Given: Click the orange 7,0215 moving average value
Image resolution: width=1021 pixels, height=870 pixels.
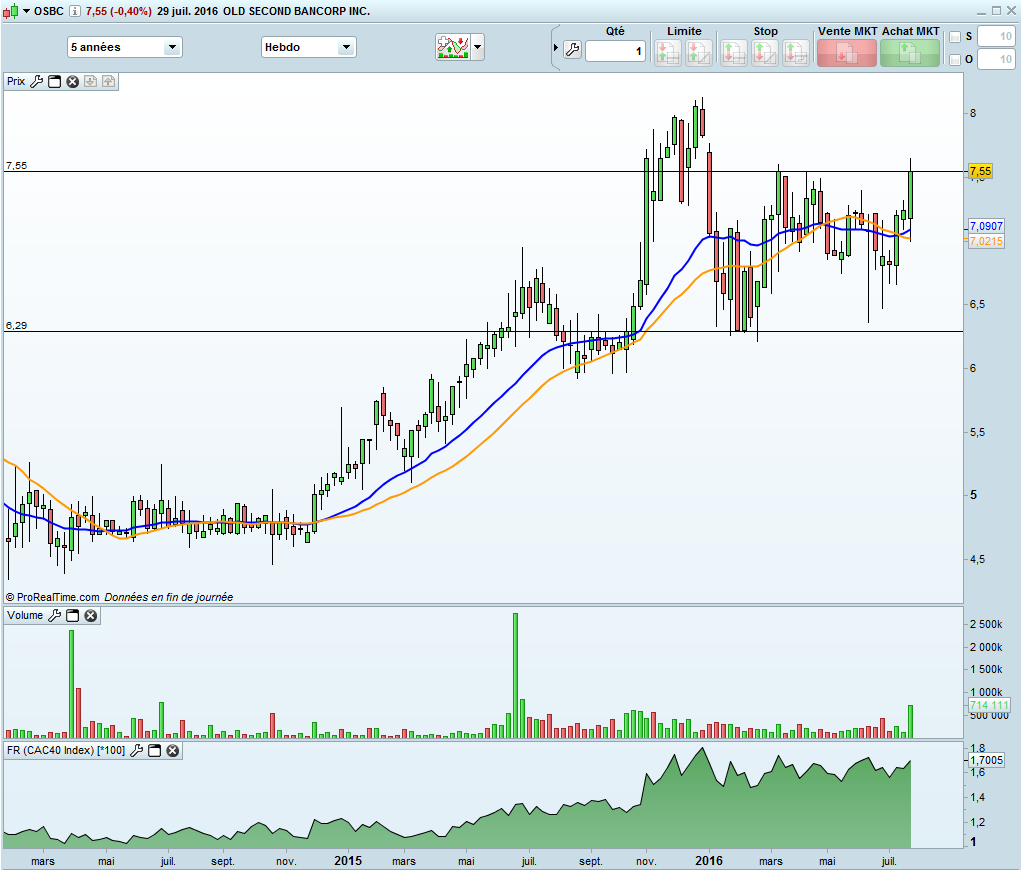Looking at the screenshot, I should click(986, 241).
